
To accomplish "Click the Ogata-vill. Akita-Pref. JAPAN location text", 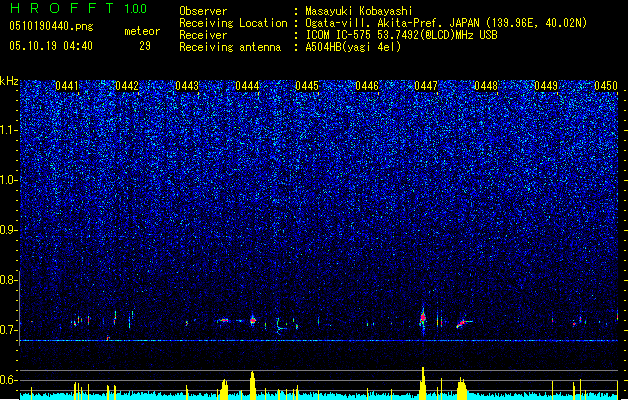I will point(392,23).
